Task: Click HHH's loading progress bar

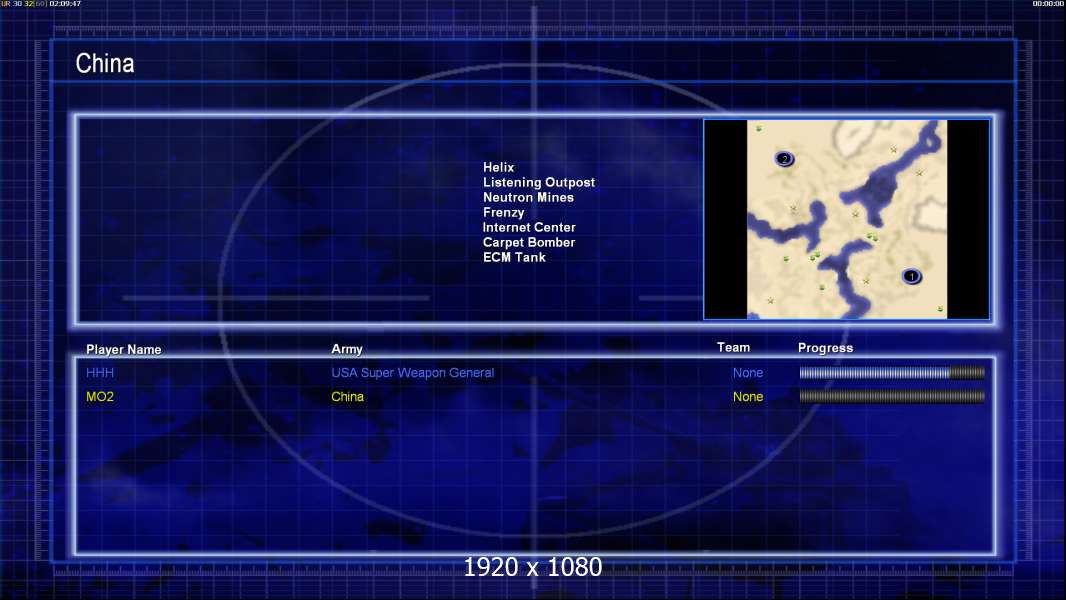Action: (892, 372)
